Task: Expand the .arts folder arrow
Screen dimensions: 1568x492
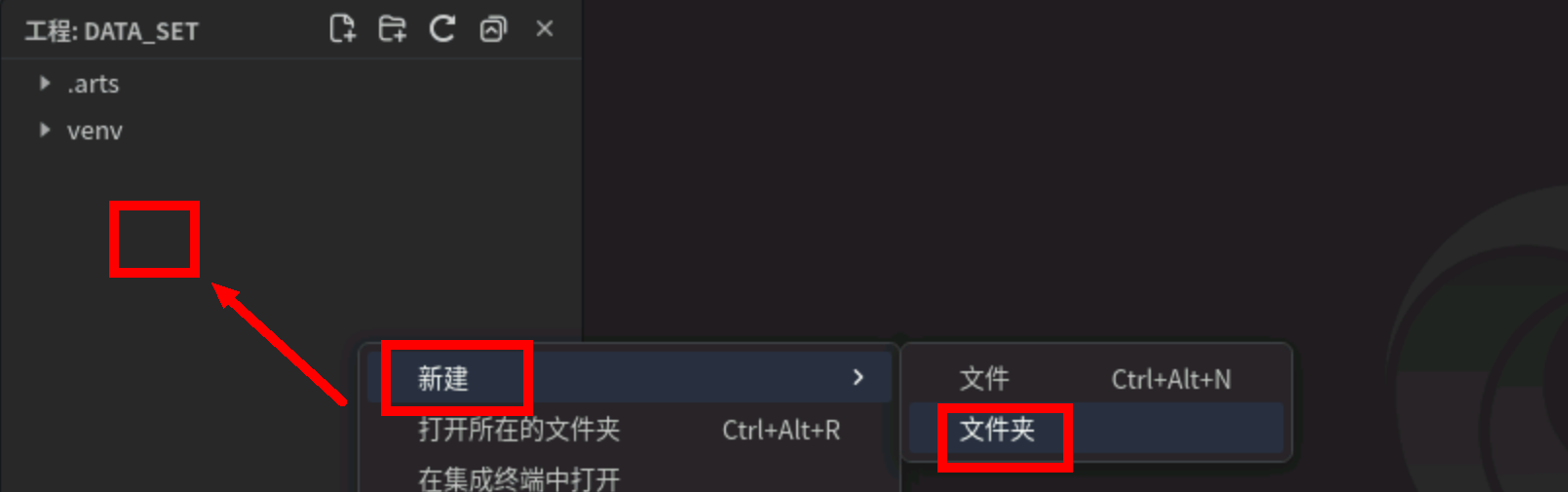Action: (x=45, y=84)
